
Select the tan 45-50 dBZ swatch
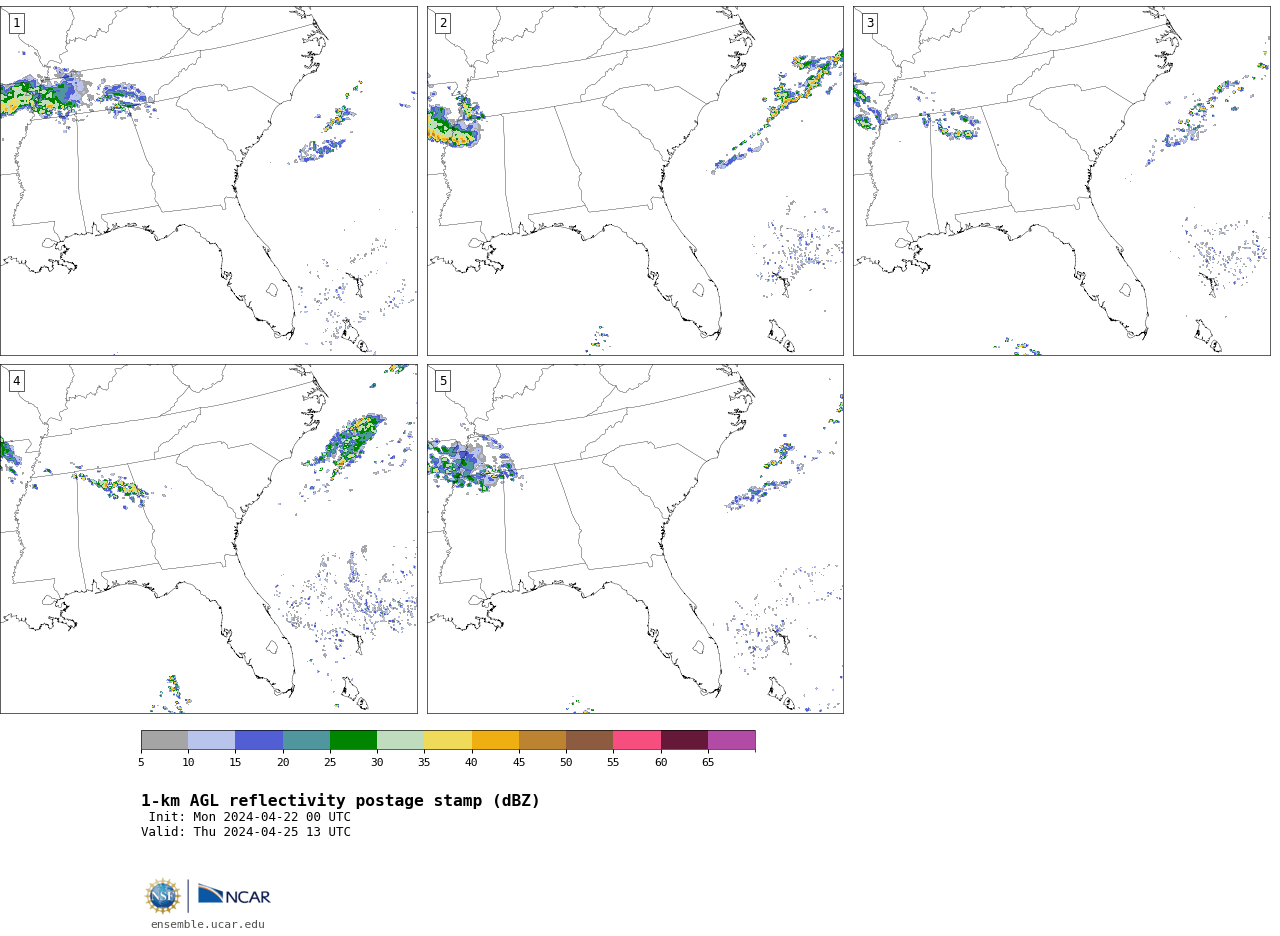tap(542, 740)
